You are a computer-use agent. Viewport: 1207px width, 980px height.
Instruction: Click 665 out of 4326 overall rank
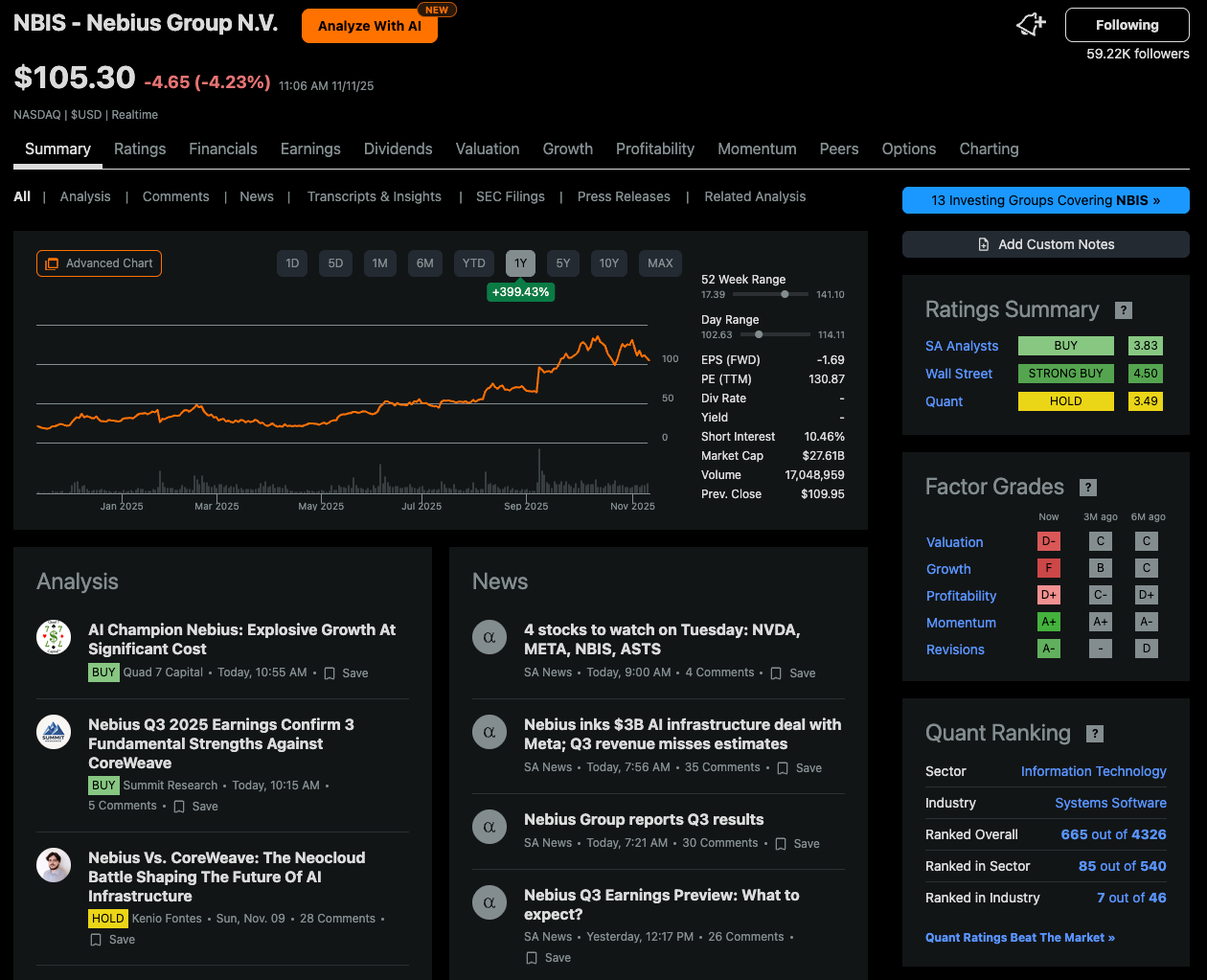(1113, 835)
